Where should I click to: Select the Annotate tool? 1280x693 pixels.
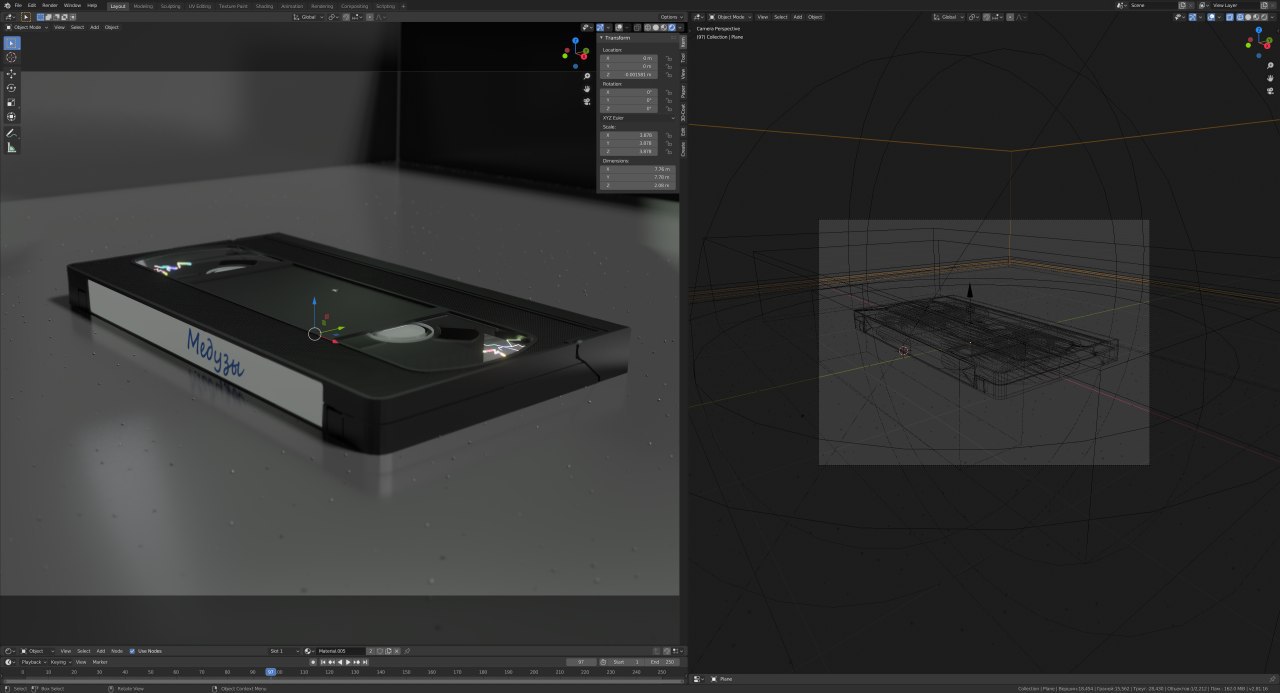(12, 133)
